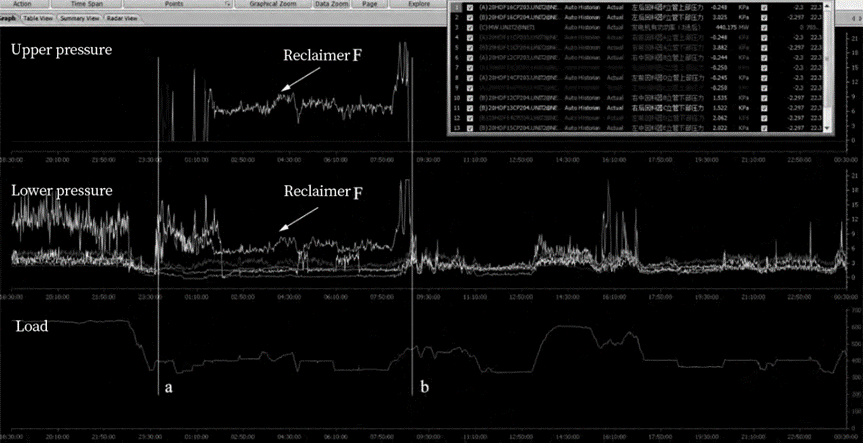Toggle the second-column checkbox in legend row 1

[764, 8]
